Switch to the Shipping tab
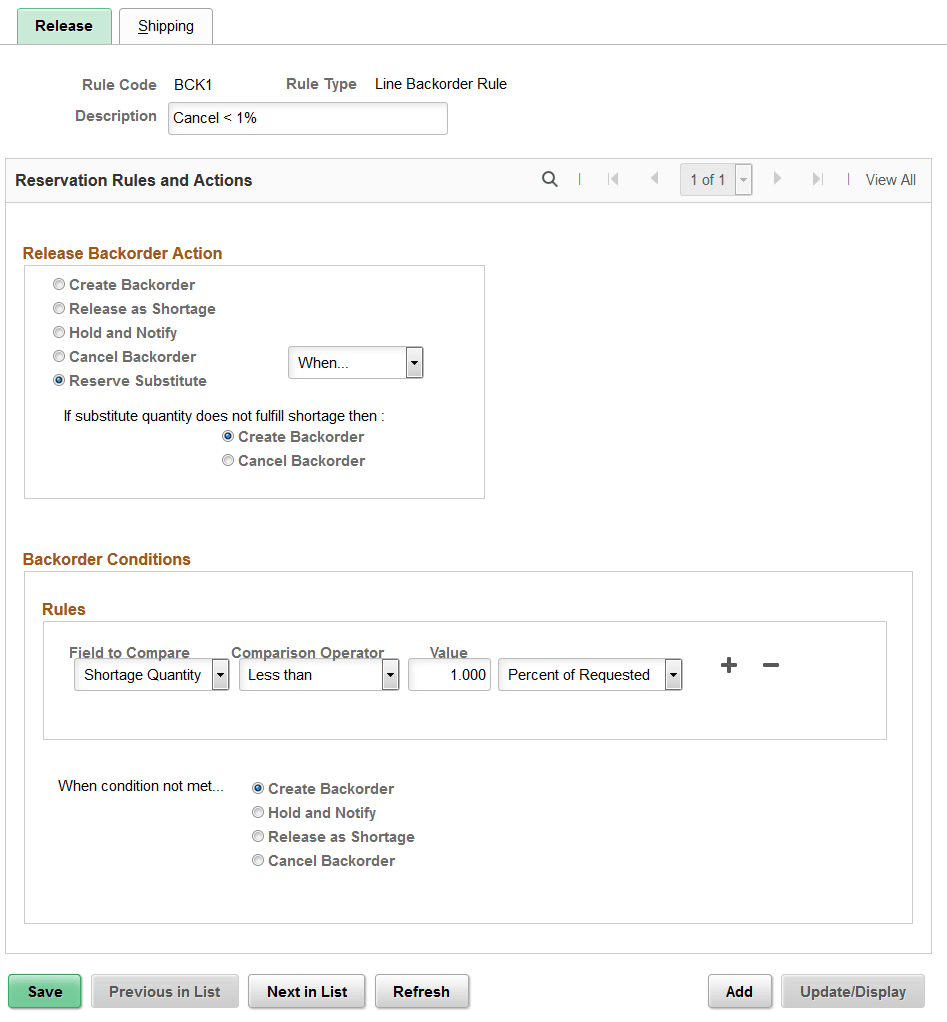947x1022 pixels. (x=165, y=26)
